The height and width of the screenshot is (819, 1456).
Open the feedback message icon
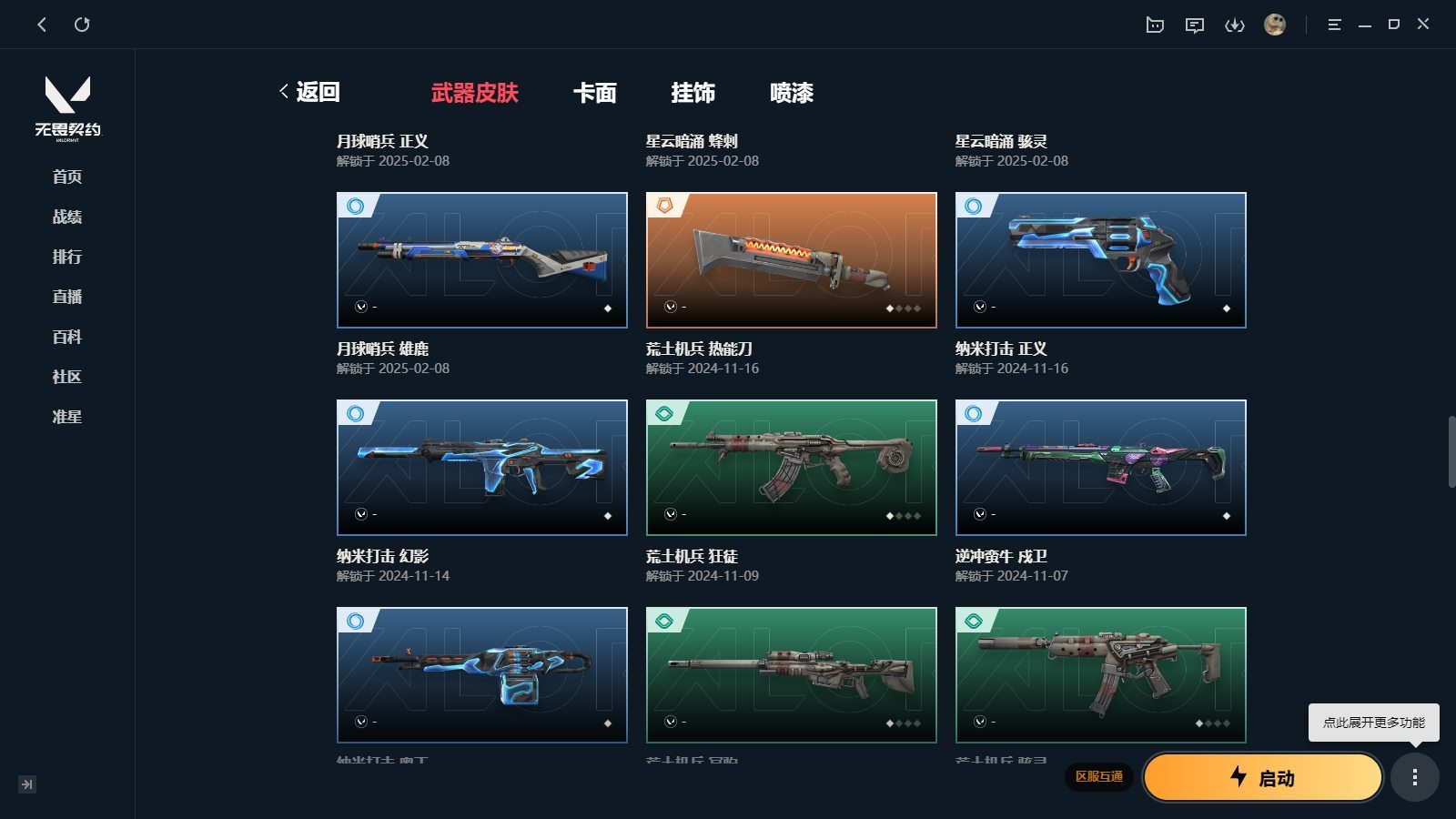point(1195,25)
